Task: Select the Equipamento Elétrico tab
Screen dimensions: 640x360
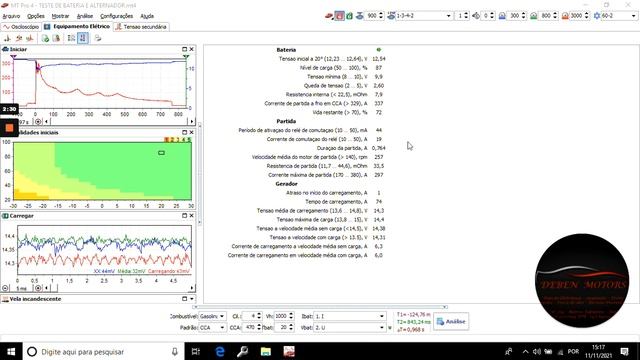Action: (77, 27)
